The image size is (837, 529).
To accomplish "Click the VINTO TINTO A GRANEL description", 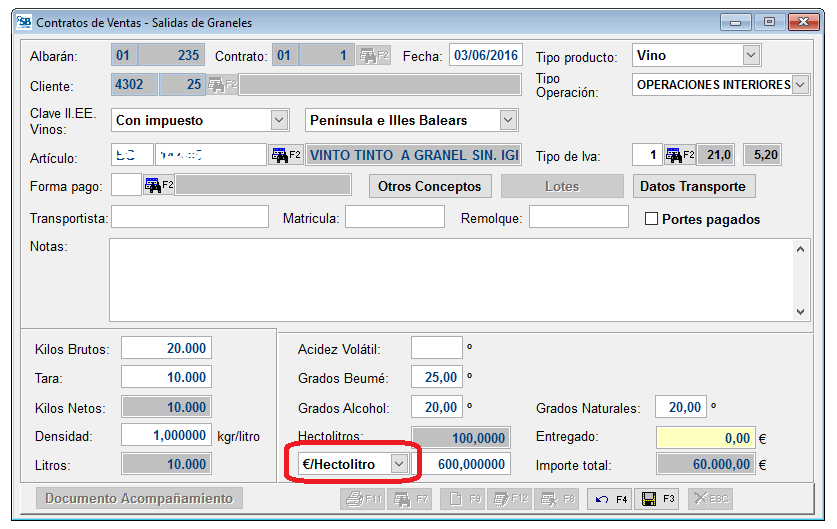I will [414, 155].
